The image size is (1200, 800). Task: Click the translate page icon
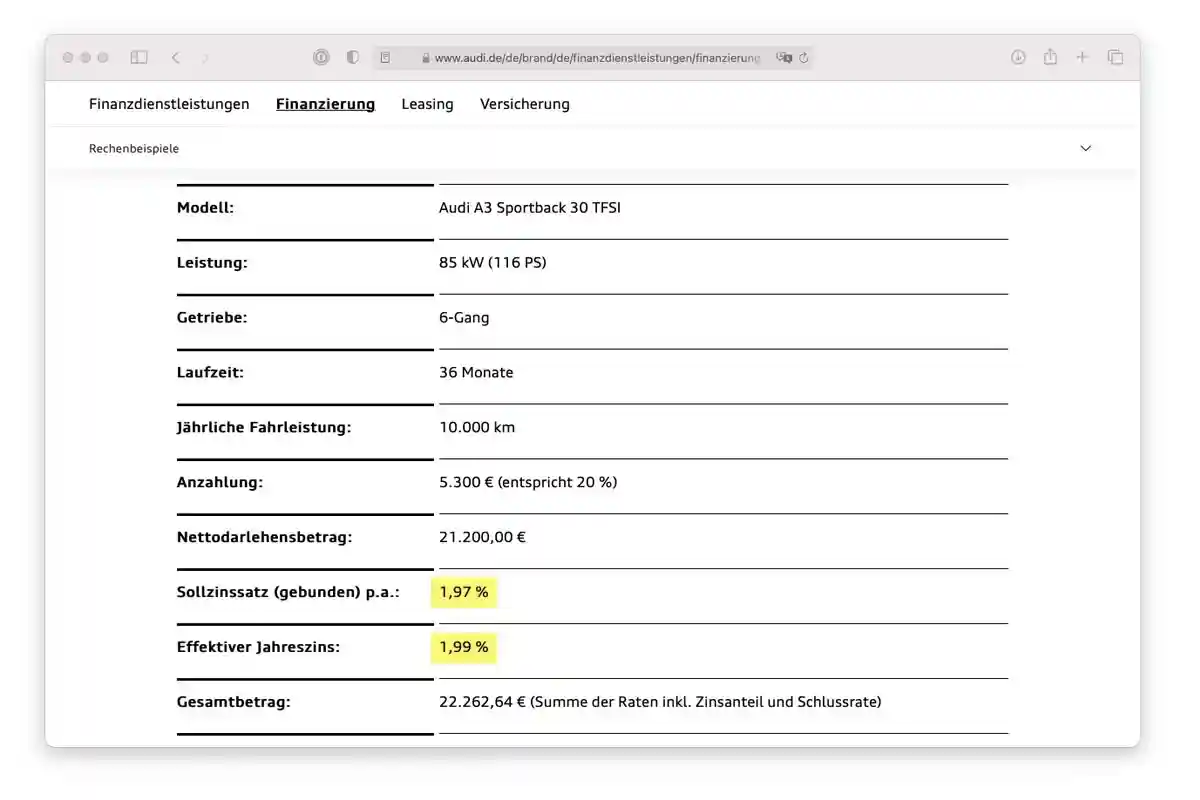click(784, 58)
